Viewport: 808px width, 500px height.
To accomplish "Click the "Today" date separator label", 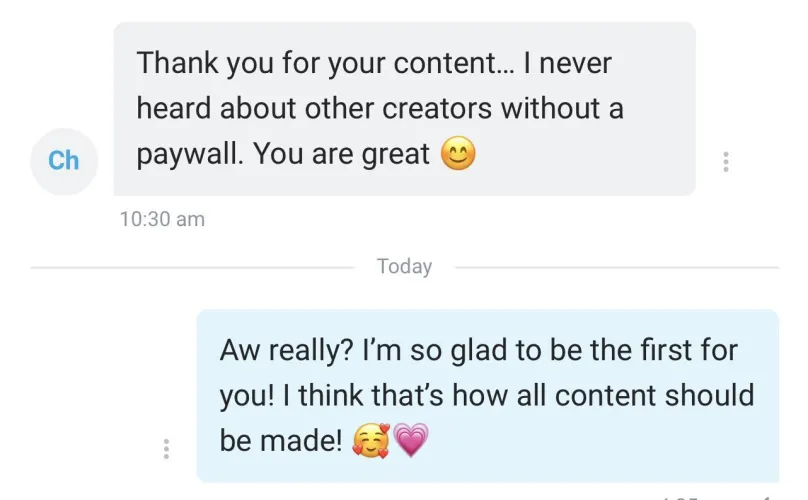I will (x=404, y=267).
